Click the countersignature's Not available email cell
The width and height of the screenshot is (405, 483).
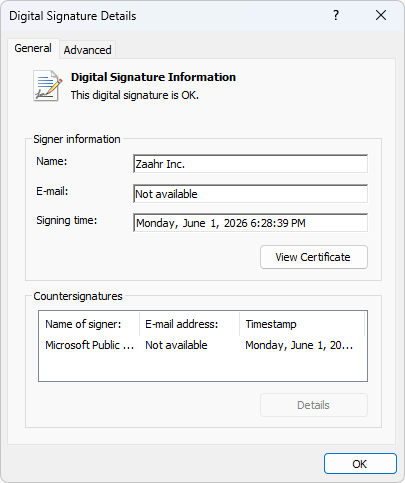[x=176, y=345]
